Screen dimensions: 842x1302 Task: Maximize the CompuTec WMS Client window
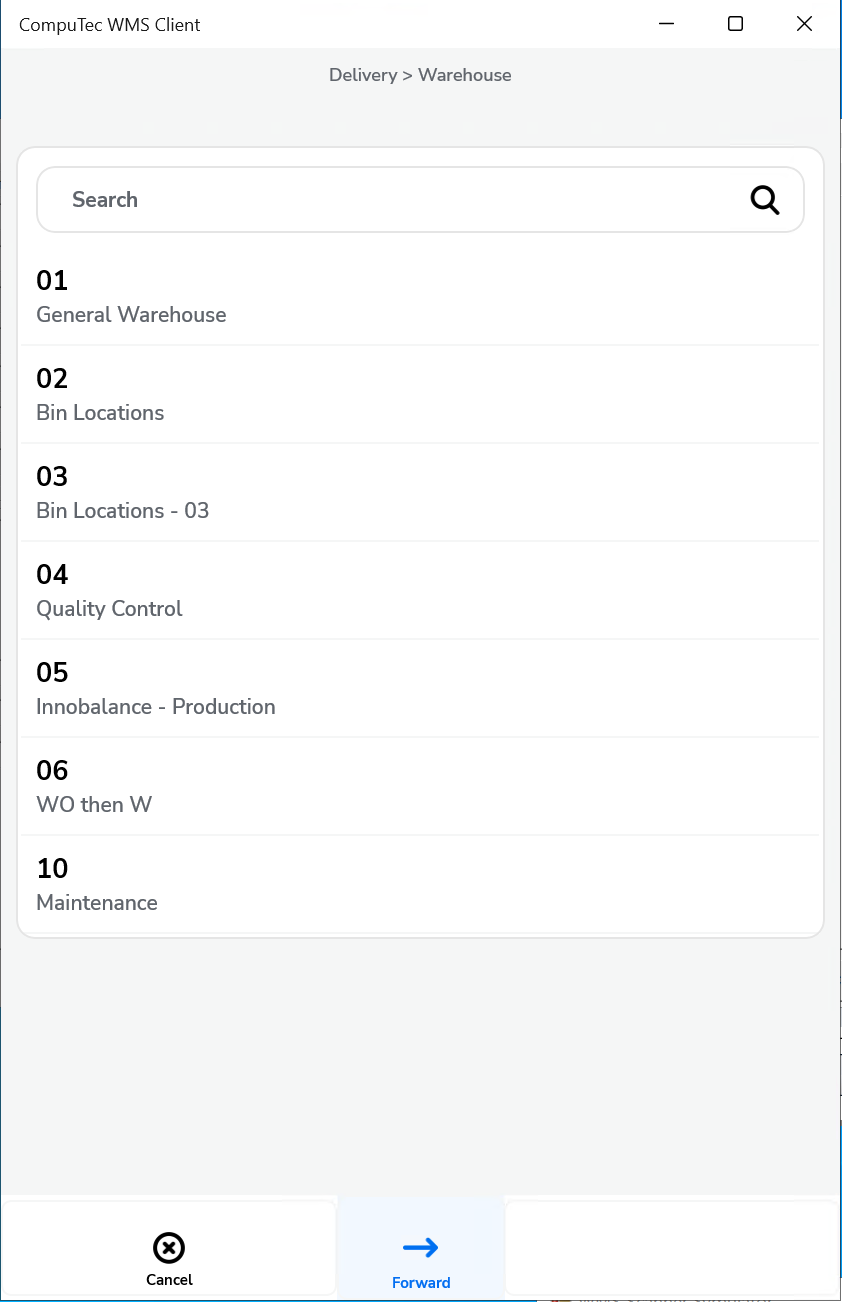tap(735, 24)
